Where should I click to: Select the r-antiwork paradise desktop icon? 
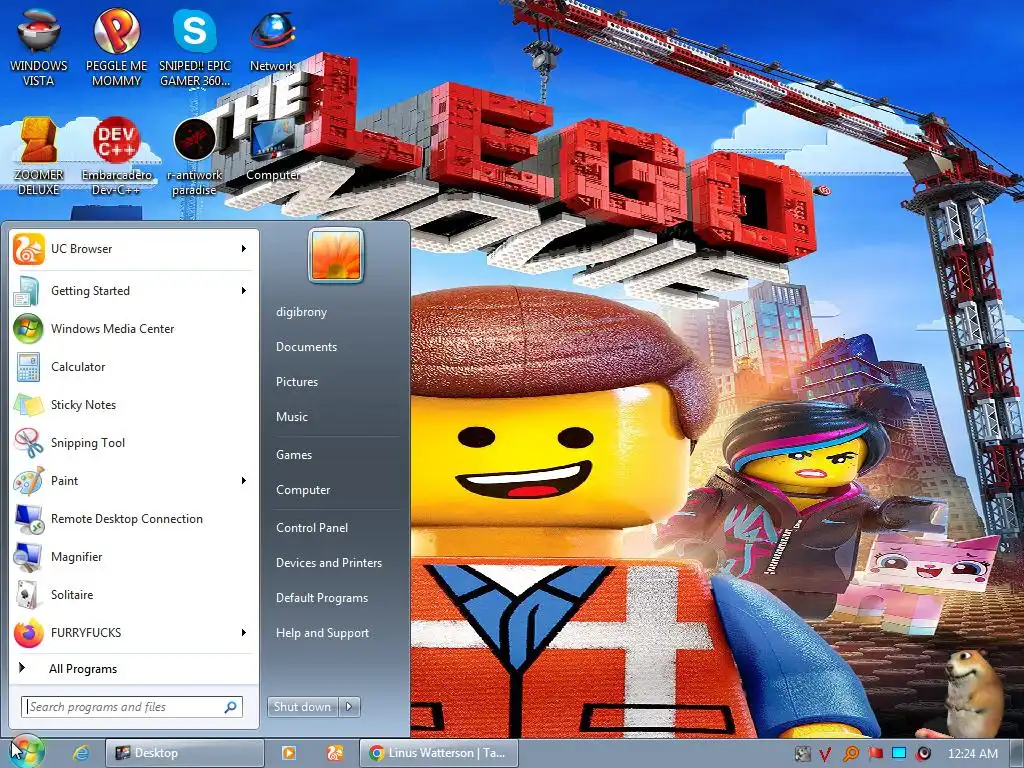pyautogui.click(x=194, y=155)
